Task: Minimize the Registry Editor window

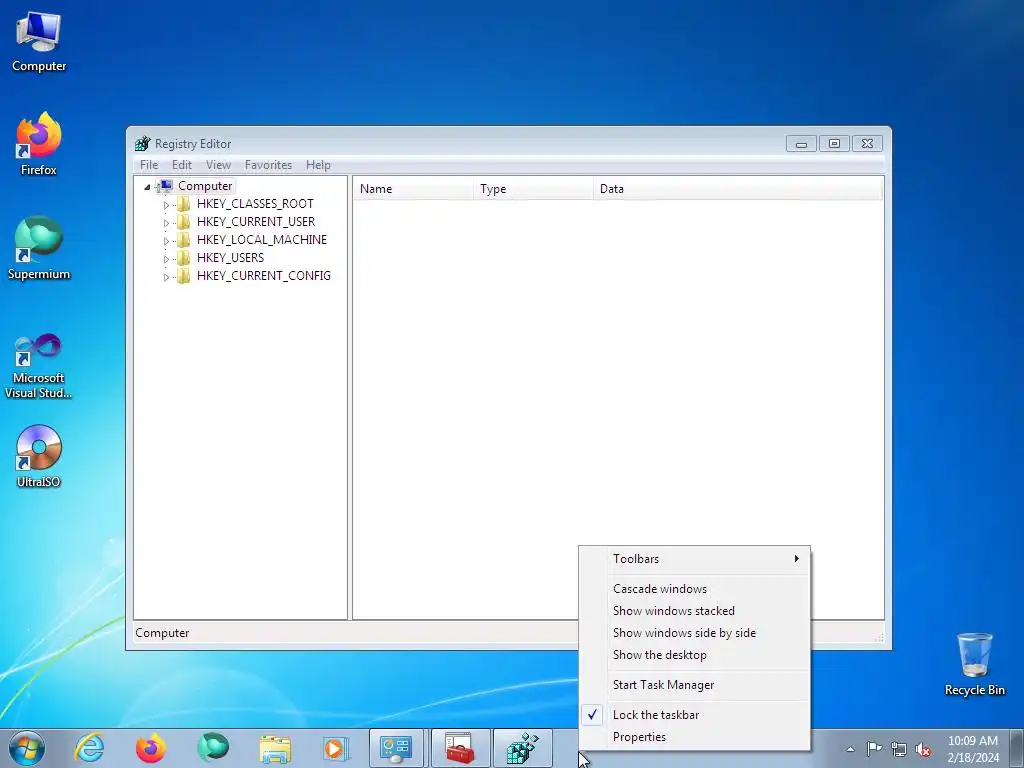Action: (x=801, y=144)
